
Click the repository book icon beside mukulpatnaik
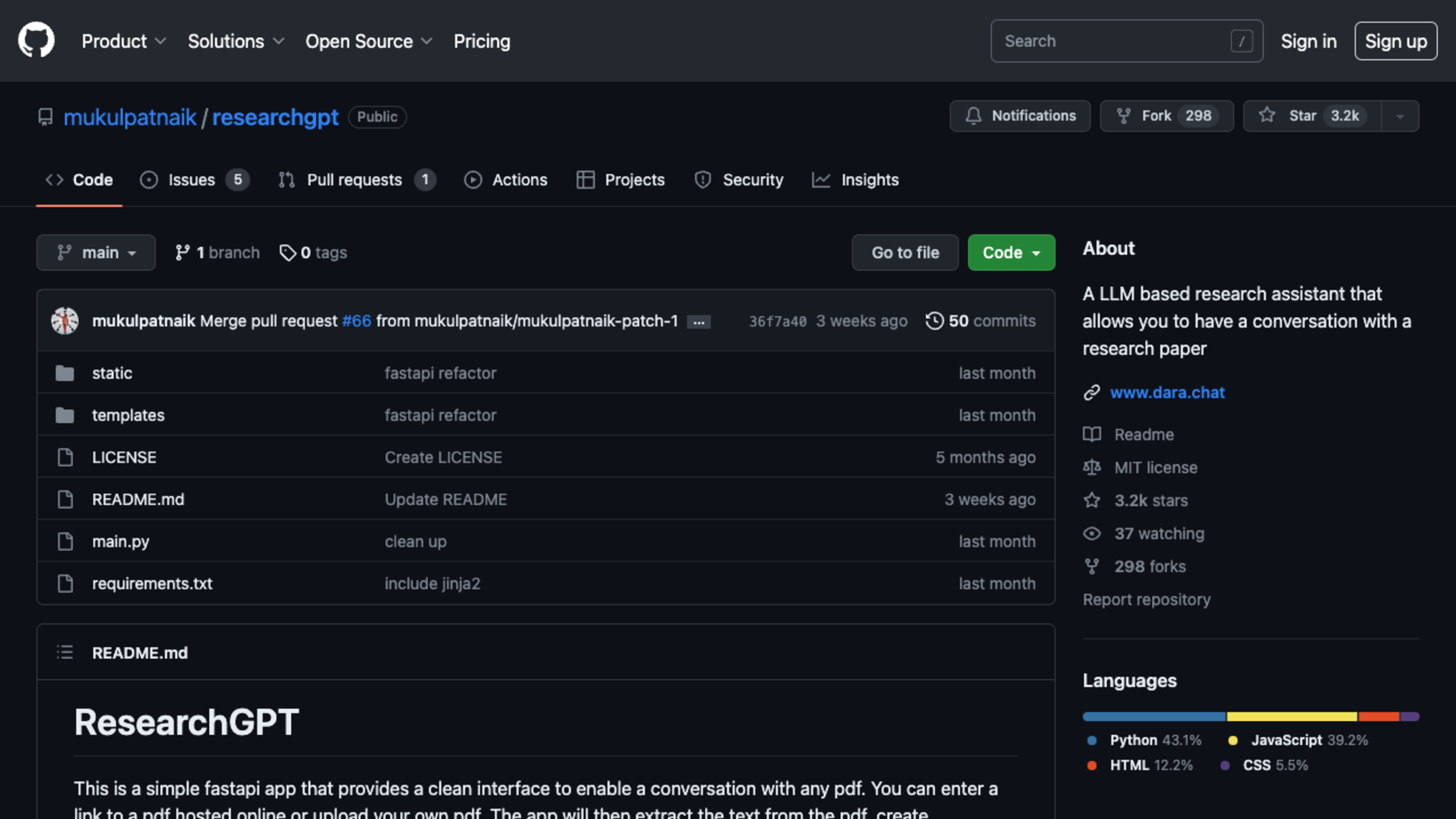click(x=45, y=117)
